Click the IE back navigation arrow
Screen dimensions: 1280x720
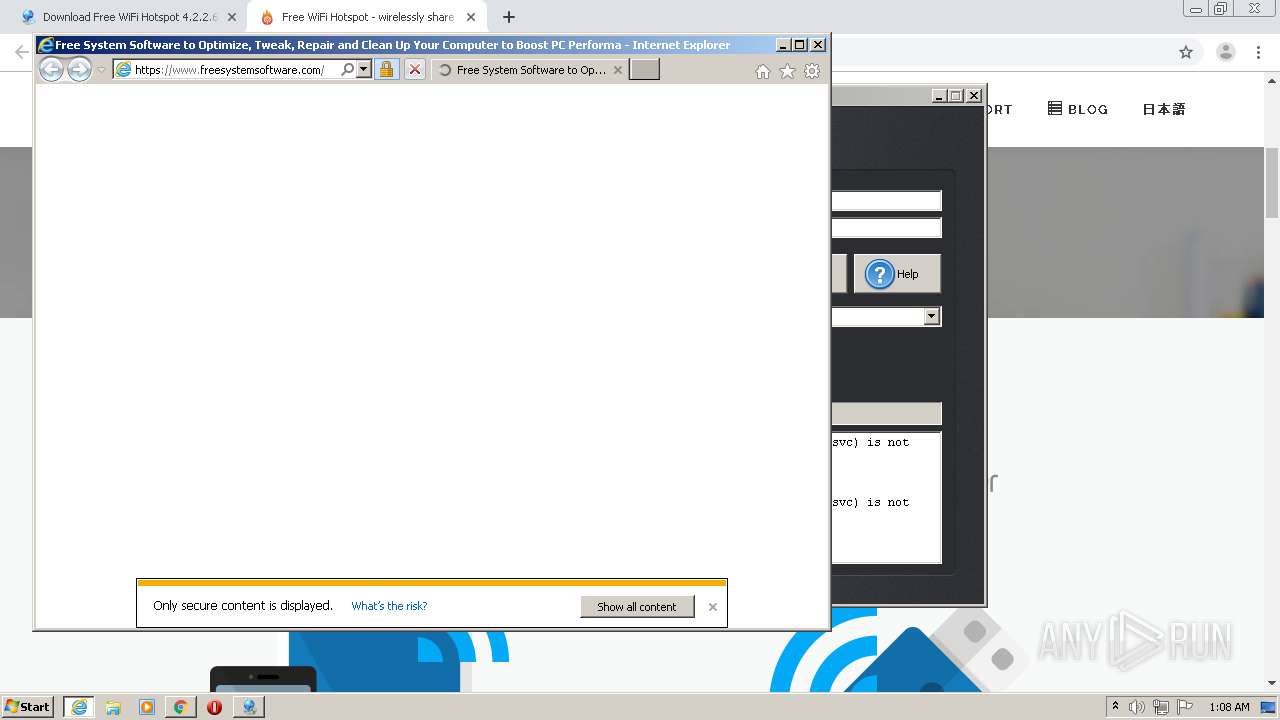click(x=51, y=69)
